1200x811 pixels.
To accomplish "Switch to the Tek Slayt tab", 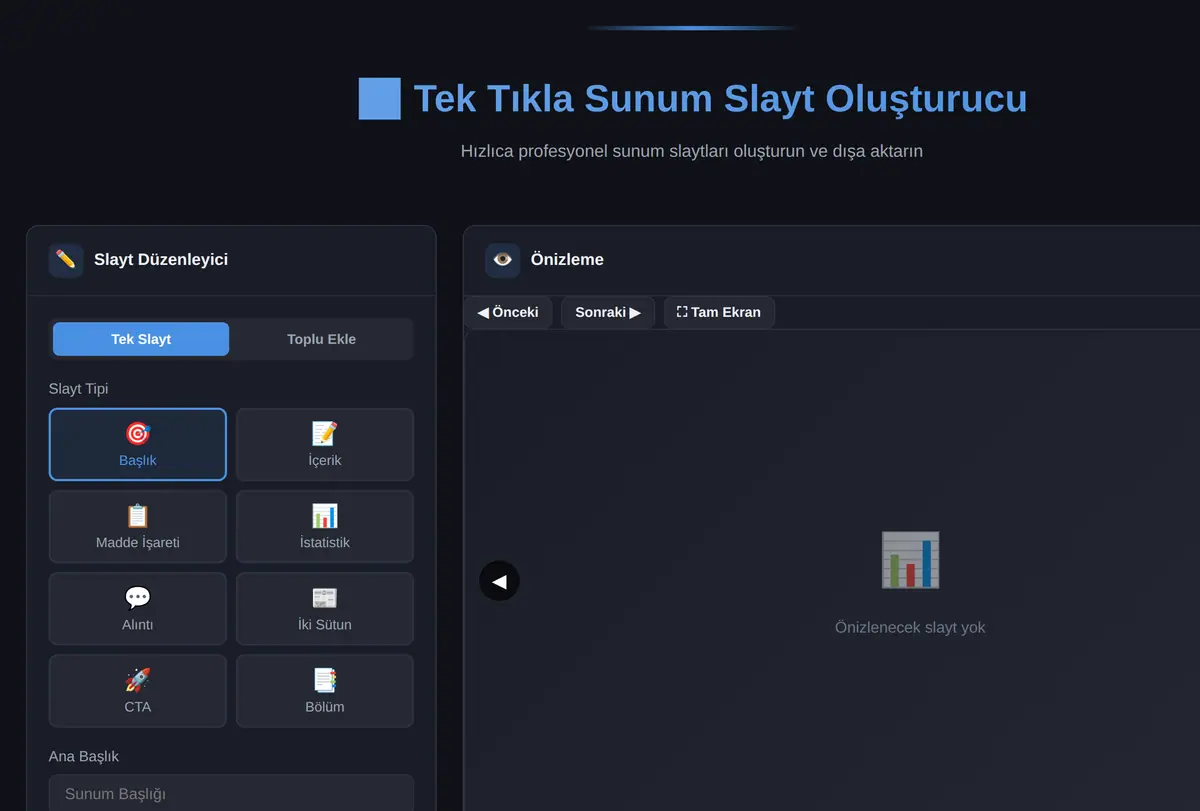I will (141, 339).
